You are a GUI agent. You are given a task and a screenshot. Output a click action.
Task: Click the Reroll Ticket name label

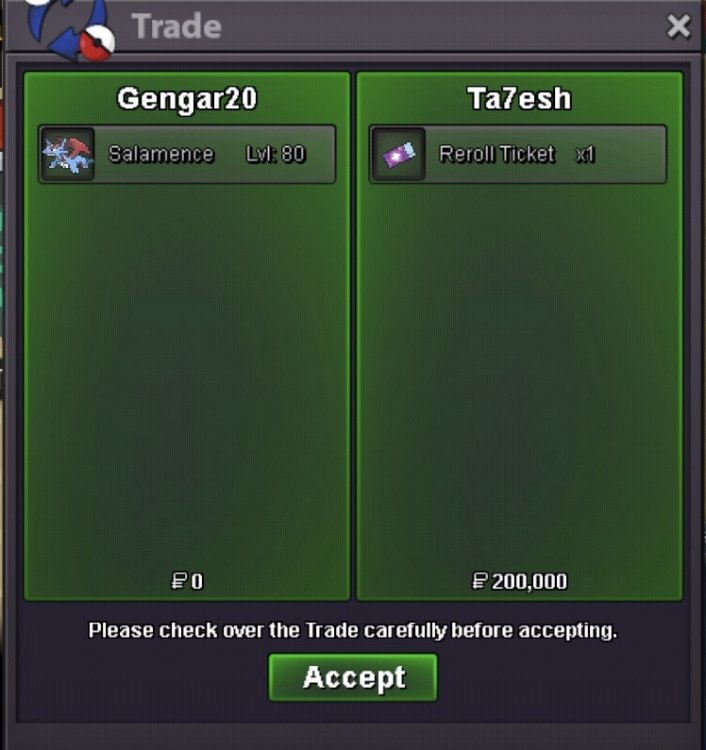tap(497, 154)
